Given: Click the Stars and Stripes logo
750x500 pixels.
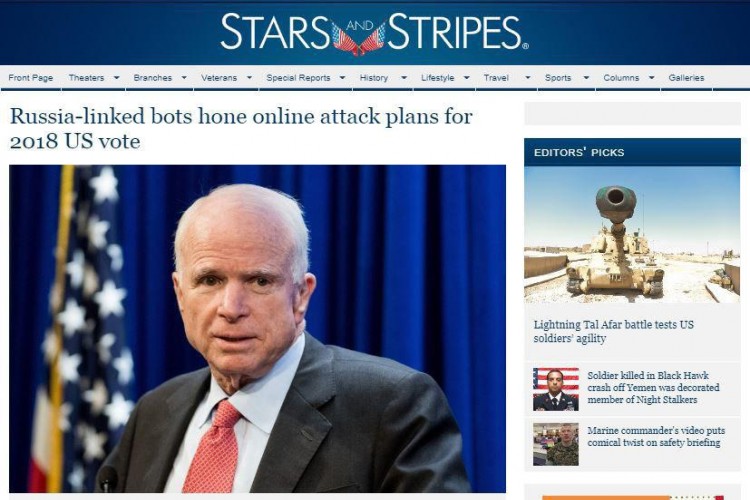Looking at the screenshot, I should pyautogui.click(x=375, y=32).
